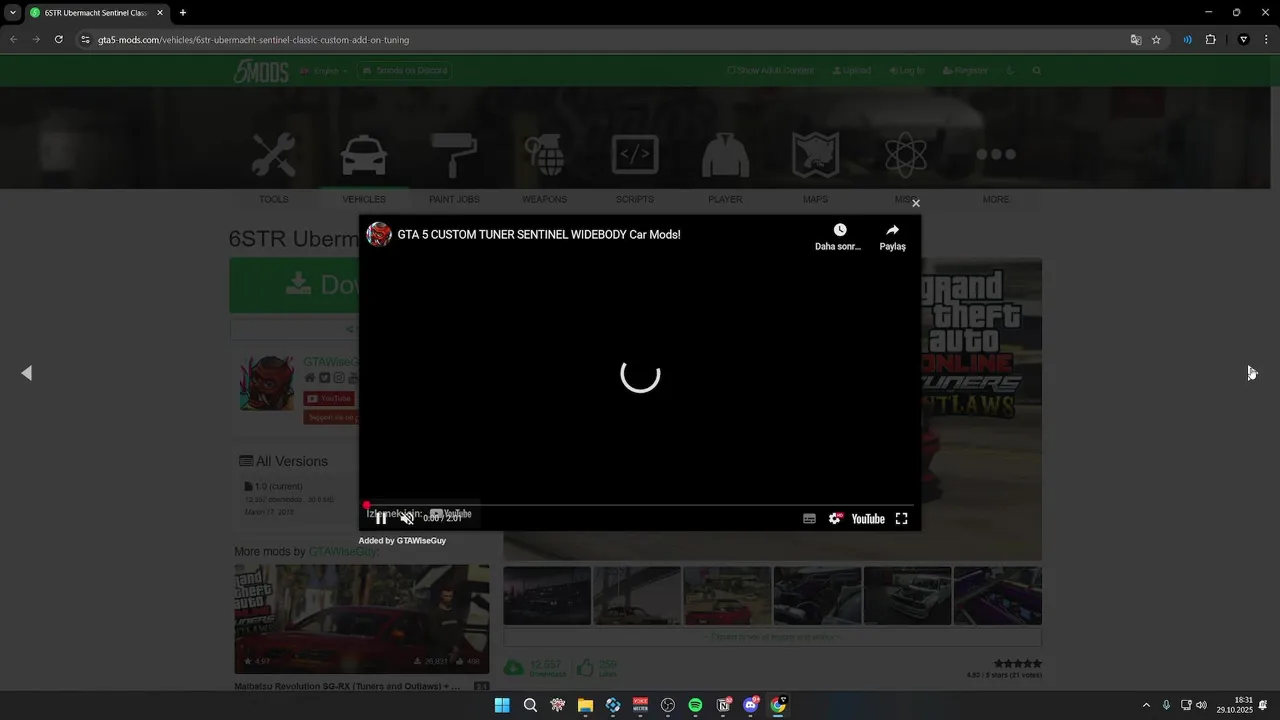Open the video channel avatar

coord(379,234)
